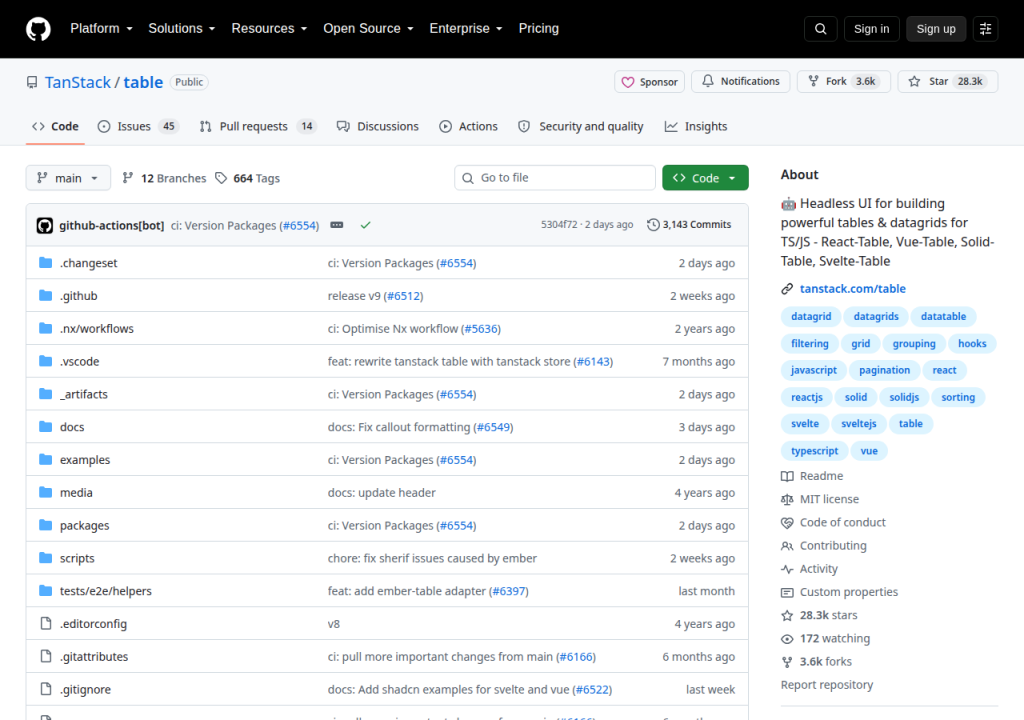Click the tag icon beside 664 Tags

click(221, 178)
